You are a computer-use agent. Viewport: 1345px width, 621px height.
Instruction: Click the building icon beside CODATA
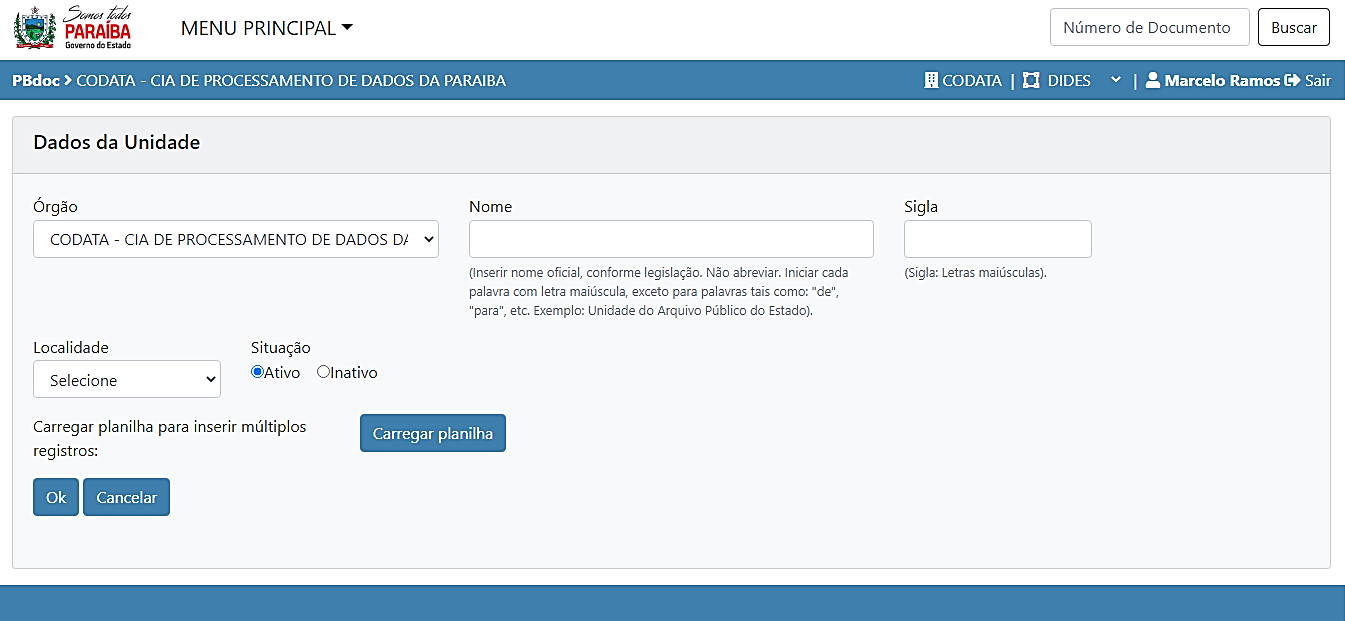(x=931, y=80)
